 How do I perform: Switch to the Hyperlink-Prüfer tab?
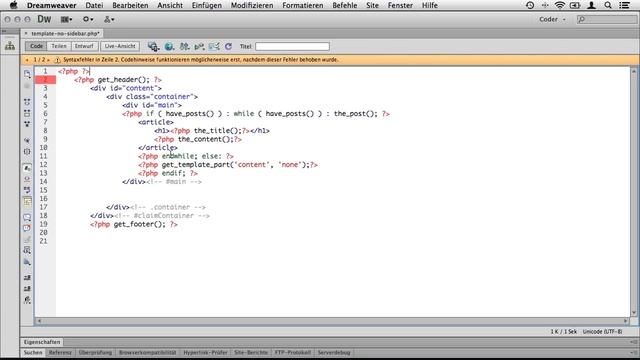click(205, 352)
